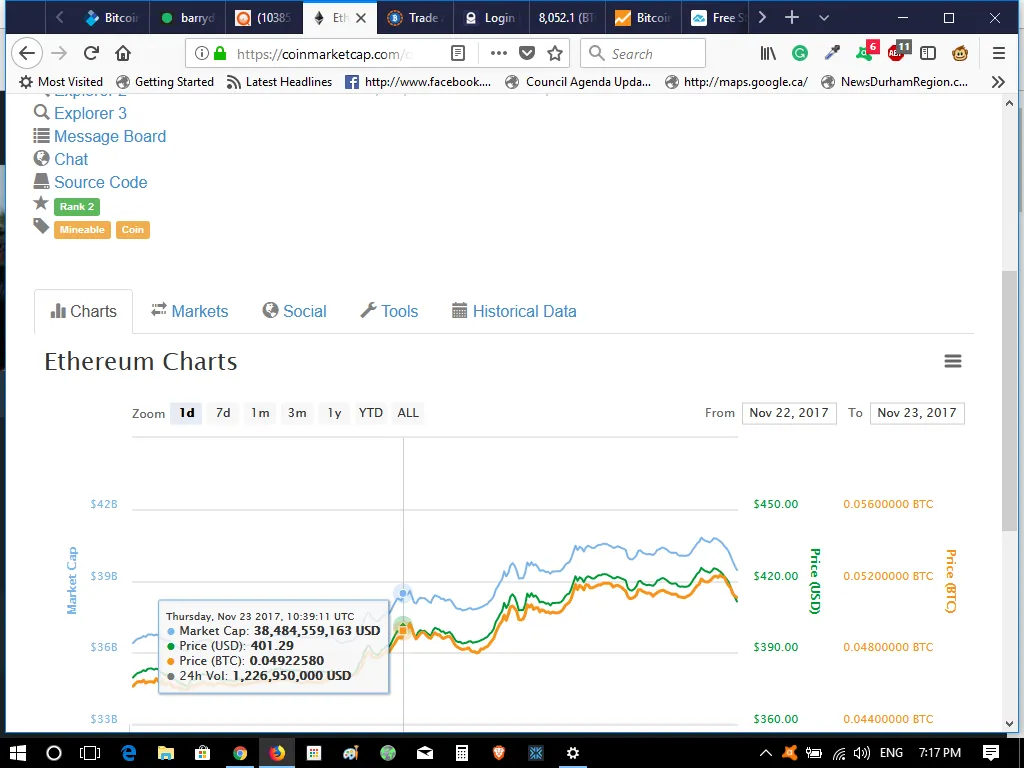Open the Social tab
Image resolution: width=1024 pixels, height=768 pixels.
click(295, 311)
